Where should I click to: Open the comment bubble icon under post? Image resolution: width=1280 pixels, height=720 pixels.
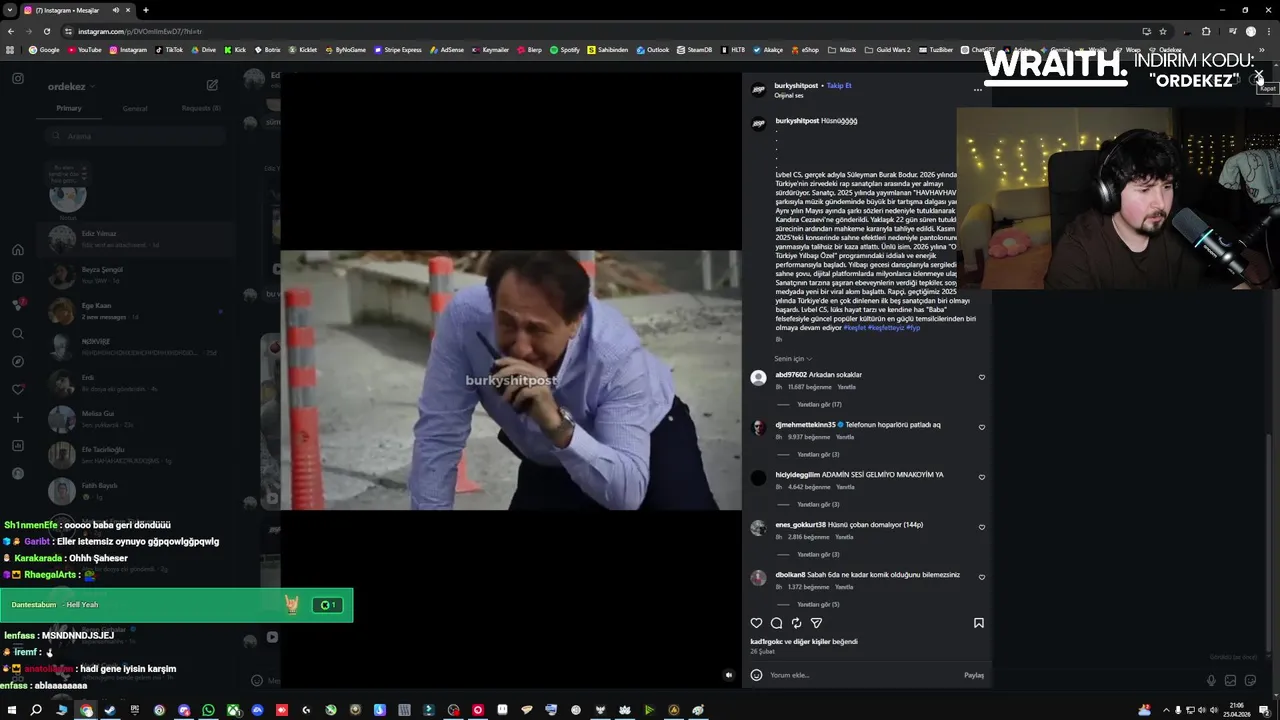tap(776, 623)
